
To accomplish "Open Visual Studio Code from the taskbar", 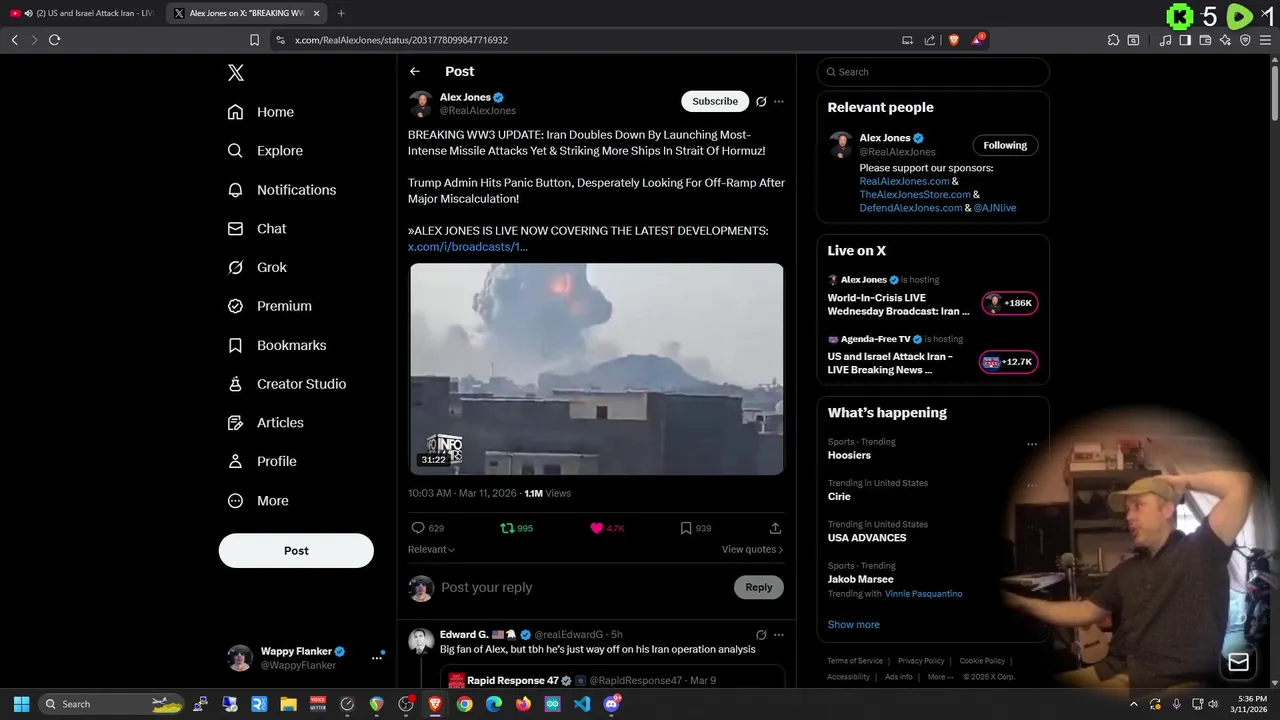I will click(582, 704).
